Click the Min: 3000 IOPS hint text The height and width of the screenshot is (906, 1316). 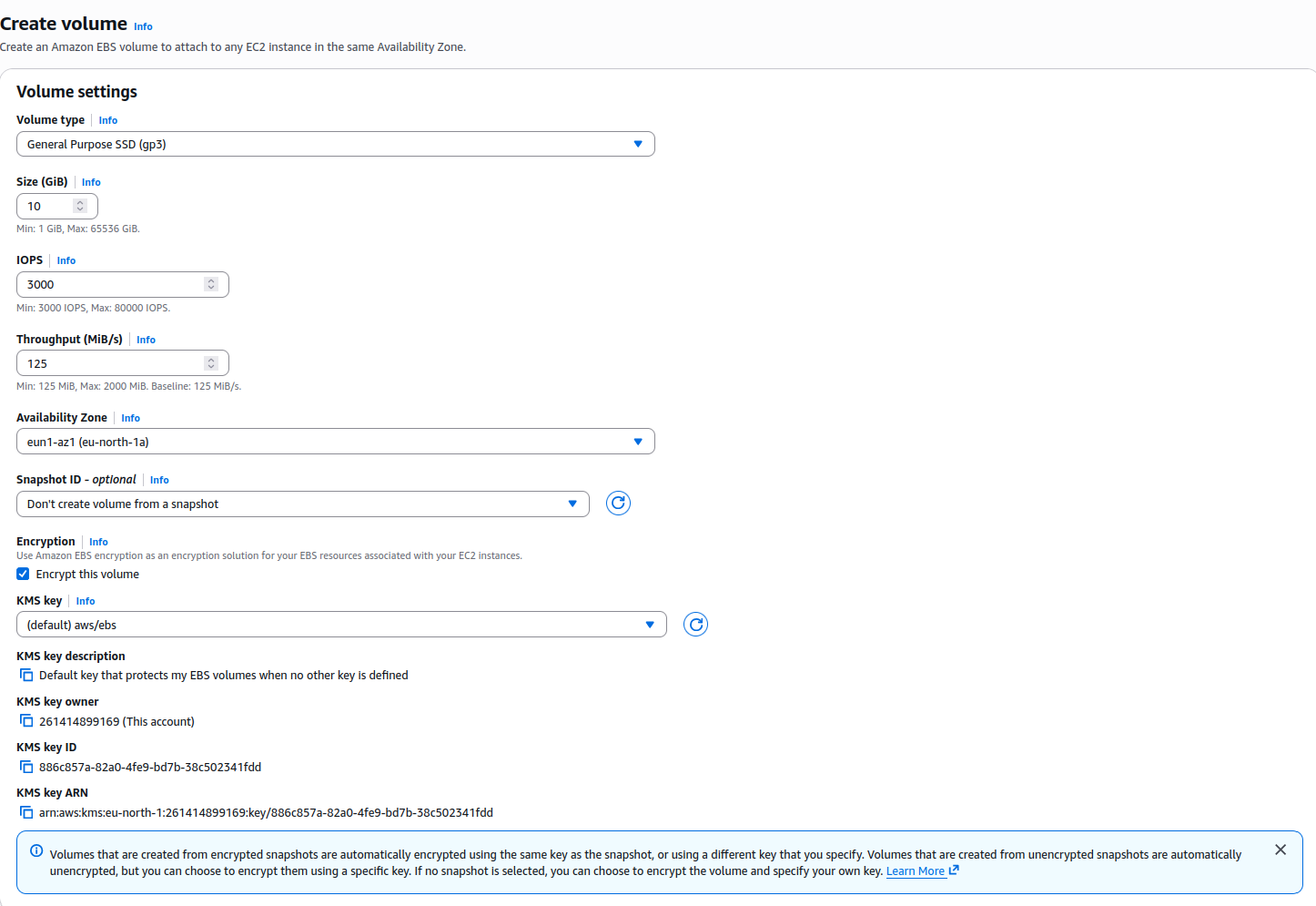93,308
